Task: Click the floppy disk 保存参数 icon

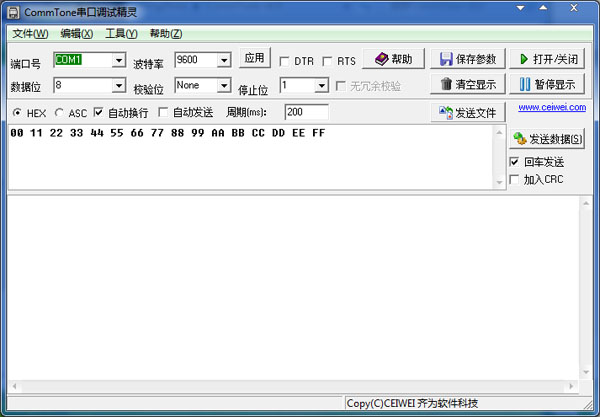Action: pos(446,59)
